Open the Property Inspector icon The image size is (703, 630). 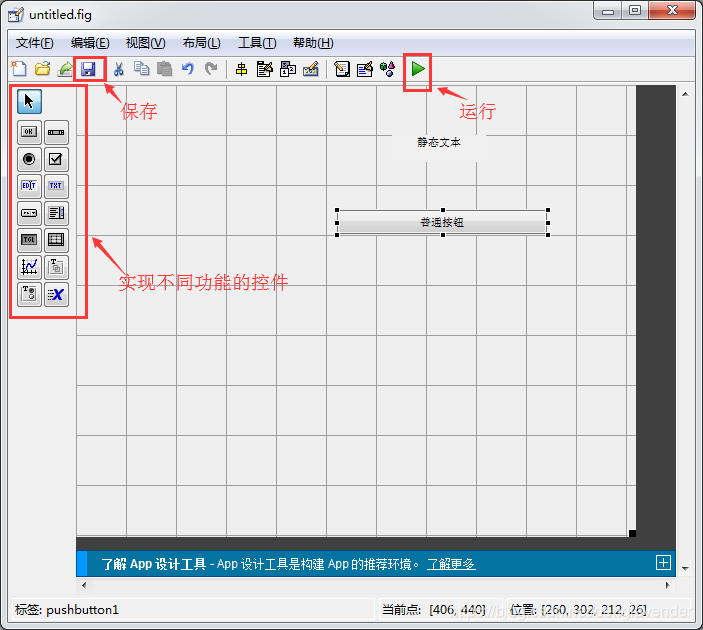pyautogui.click(x=365, y=69)
